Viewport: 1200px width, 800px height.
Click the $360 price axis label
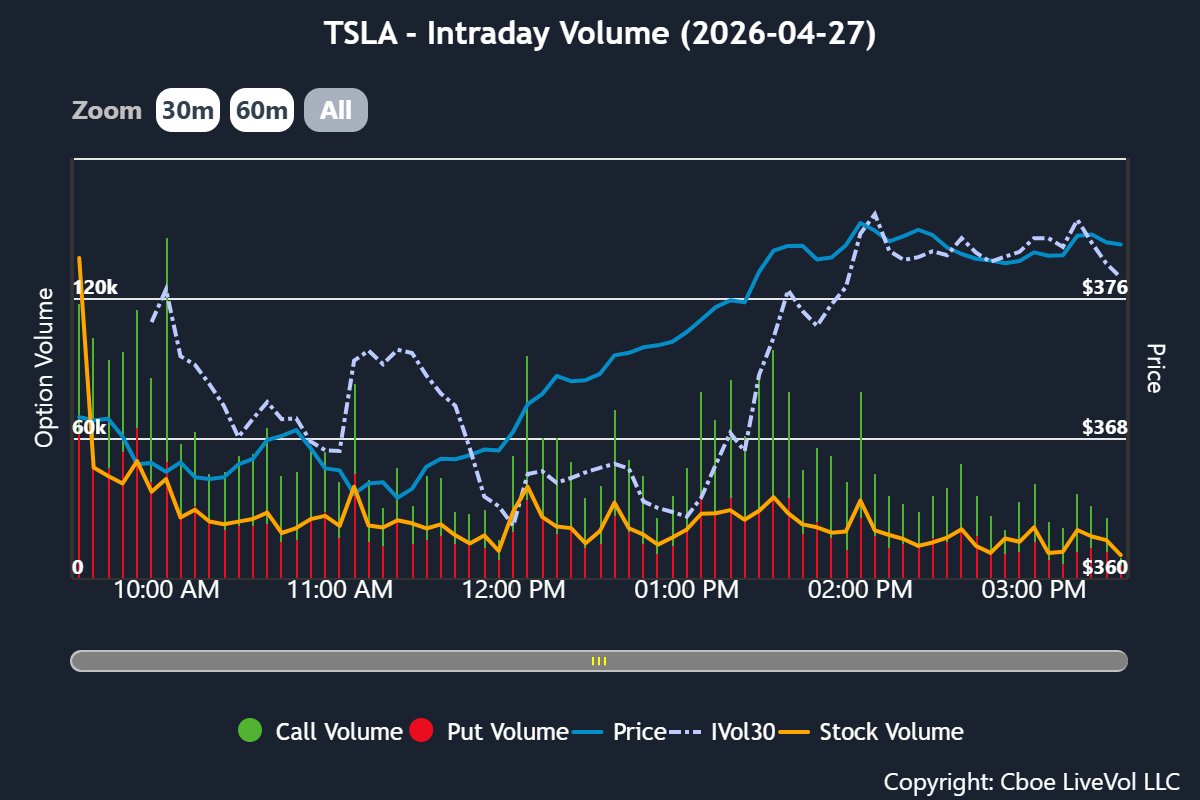tap(1105, 568)
